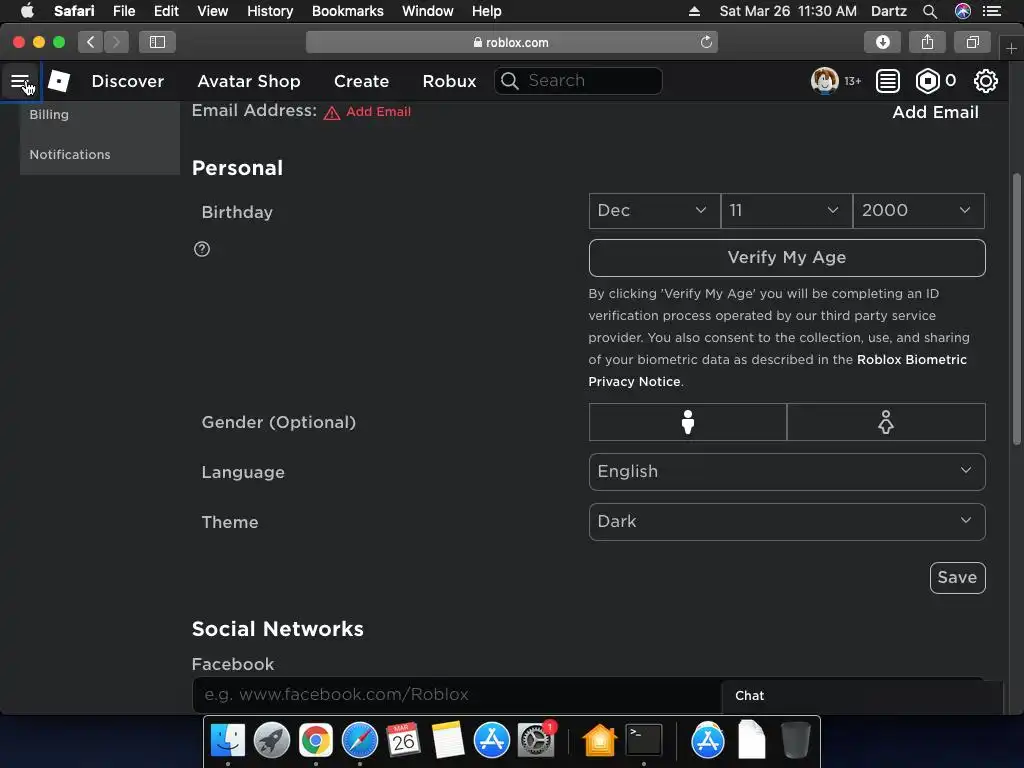
Task: Open the Window menu in menu bar
Action: 427,11
